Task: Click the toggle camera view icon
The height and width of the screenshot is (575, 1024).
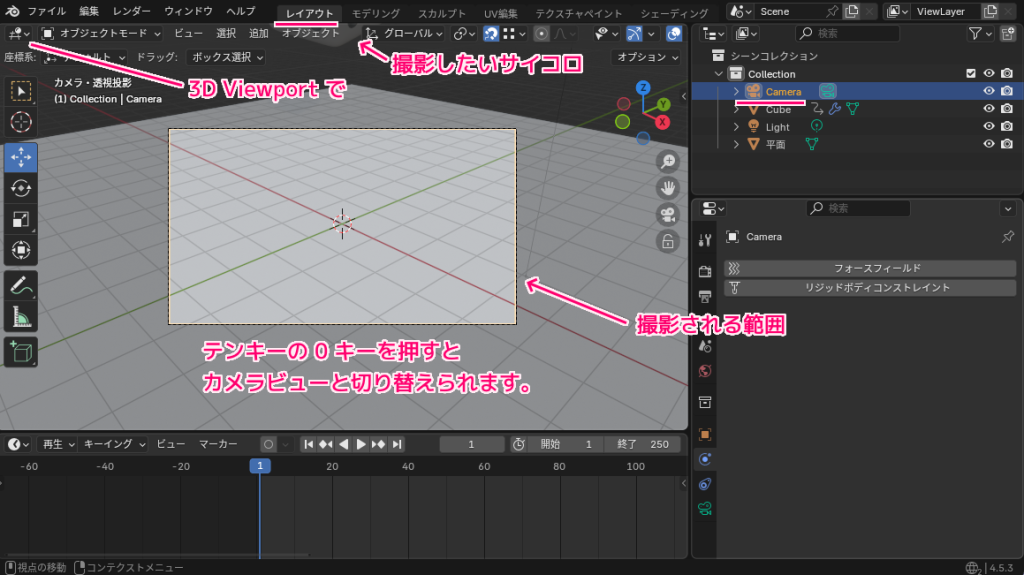Action: click(x=667, y=215)
